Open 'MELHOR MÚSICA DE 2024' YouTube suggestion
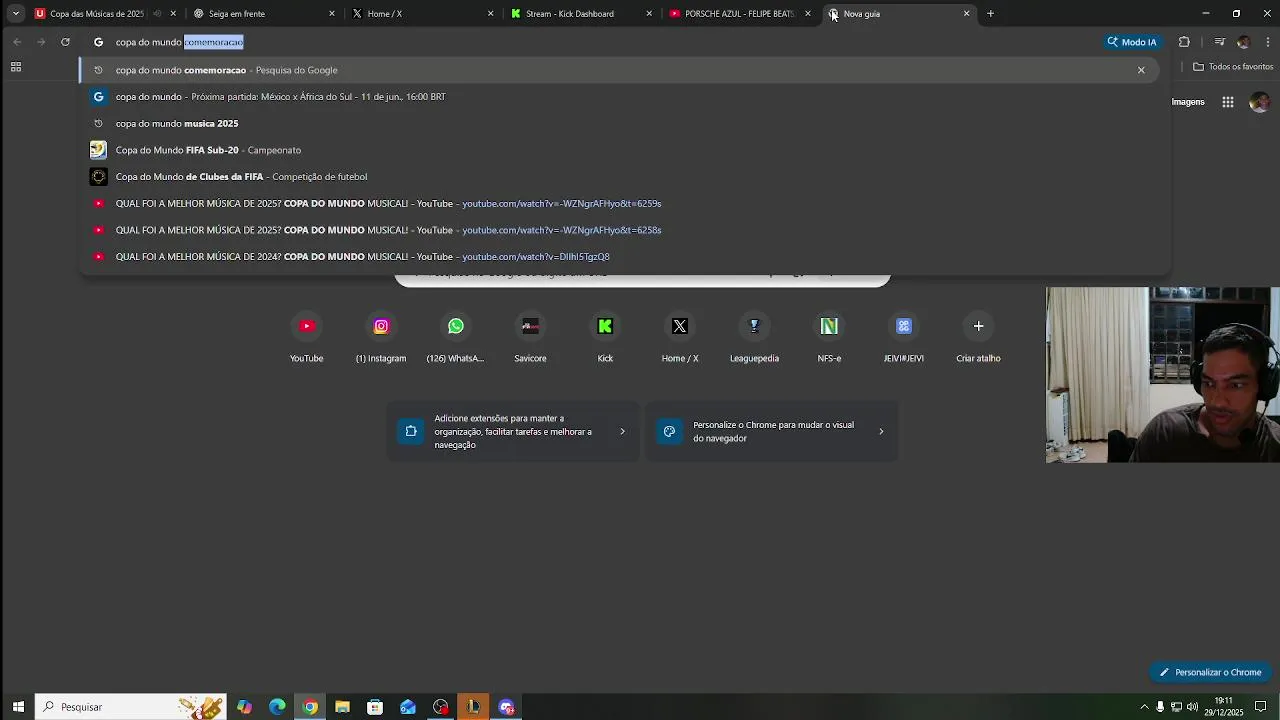 620,257
